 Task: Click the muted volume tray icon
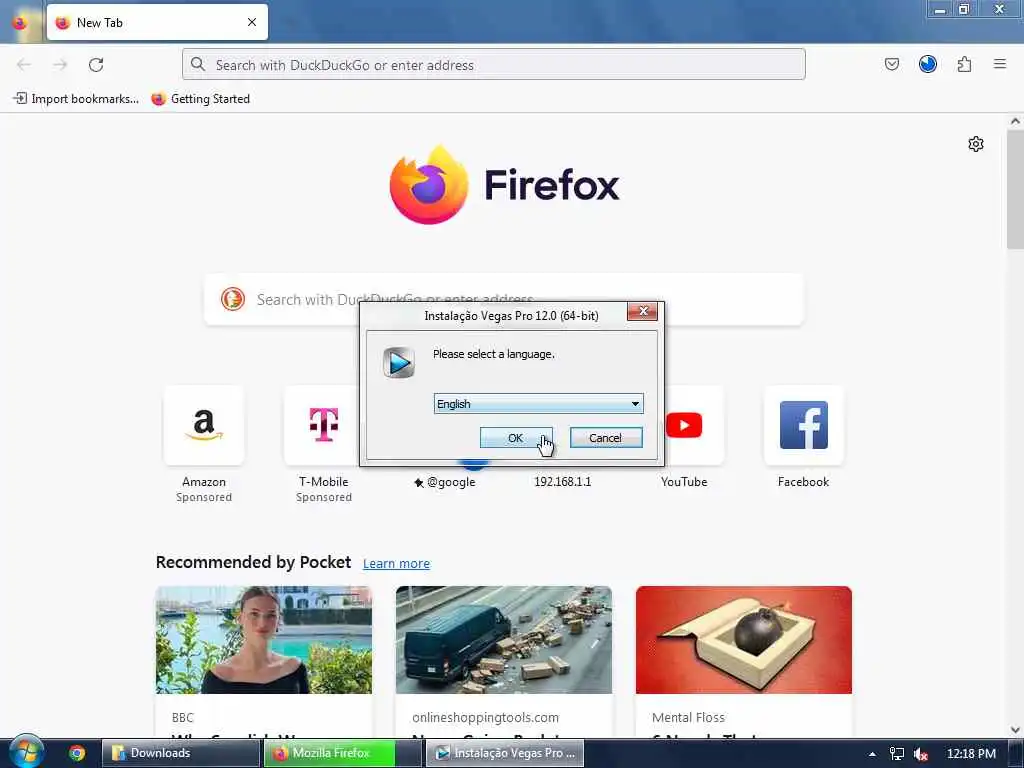[x=921, y=754]
